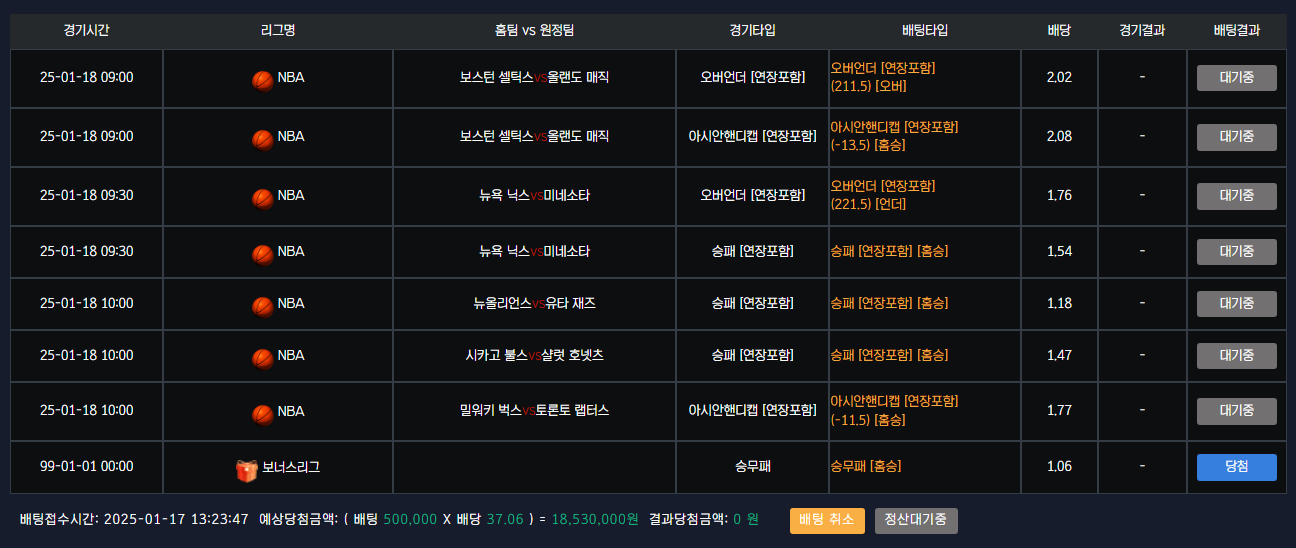Screen dimensions: 1296x548
Task: Click the basketball icon in 밀워키 벅스 row
Action: 262,413
